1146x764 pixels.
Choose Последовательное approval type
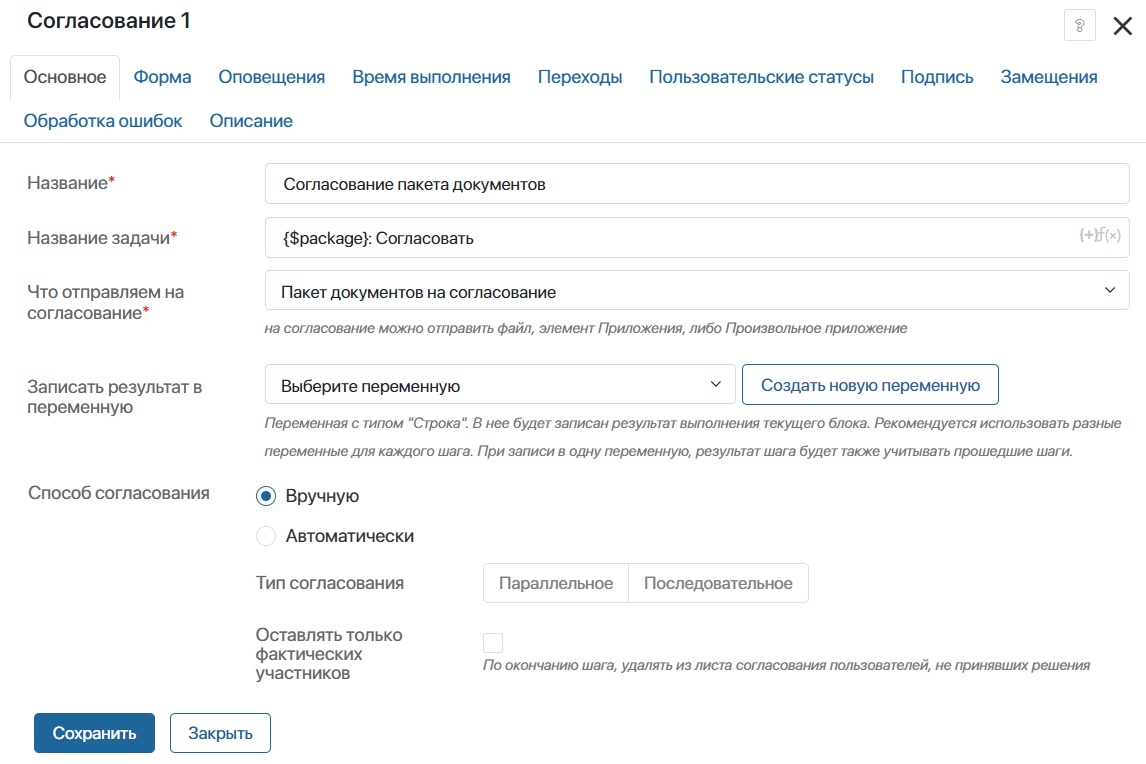[718, 583]
